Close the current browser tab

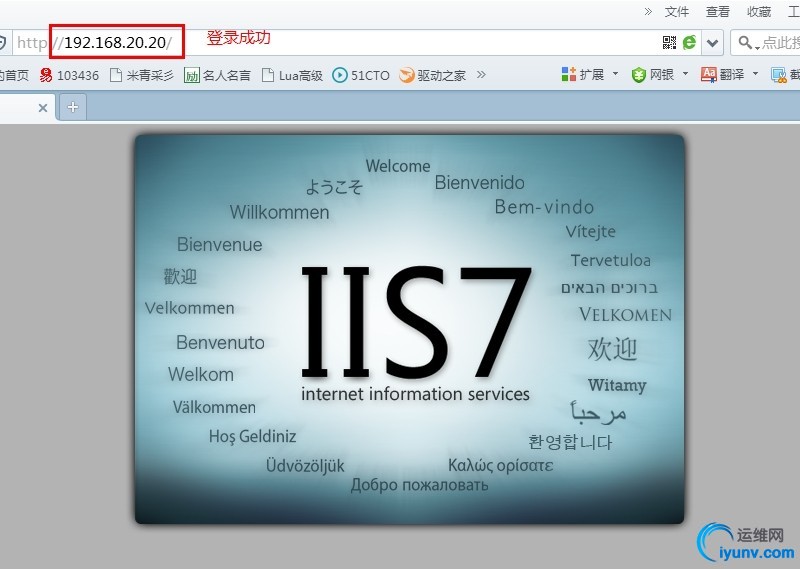pos(43,108)
